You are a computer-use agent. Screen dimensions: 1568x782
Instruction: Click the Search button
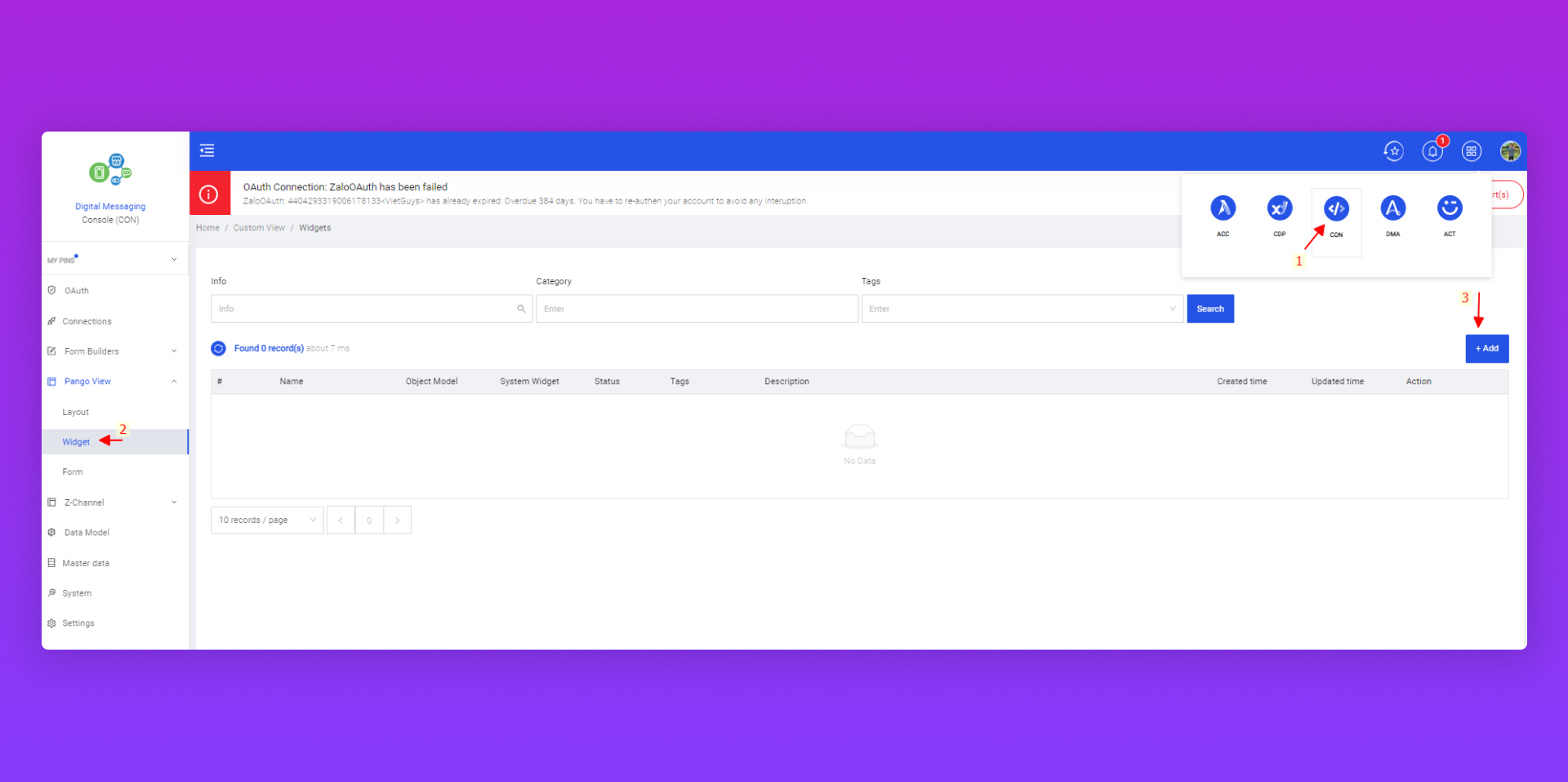[1209, 309]
